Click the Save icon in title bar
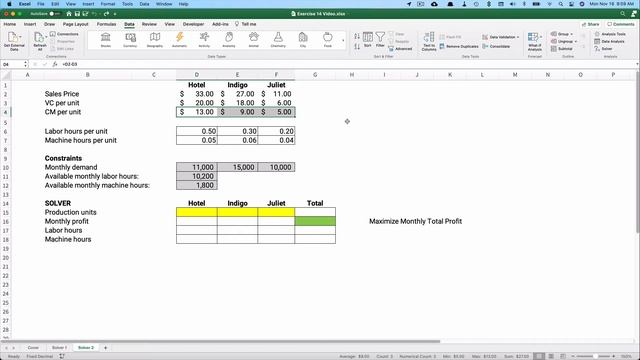Image resolution: width=640 pixels, height=360 pixels. [x=77, y=14]
